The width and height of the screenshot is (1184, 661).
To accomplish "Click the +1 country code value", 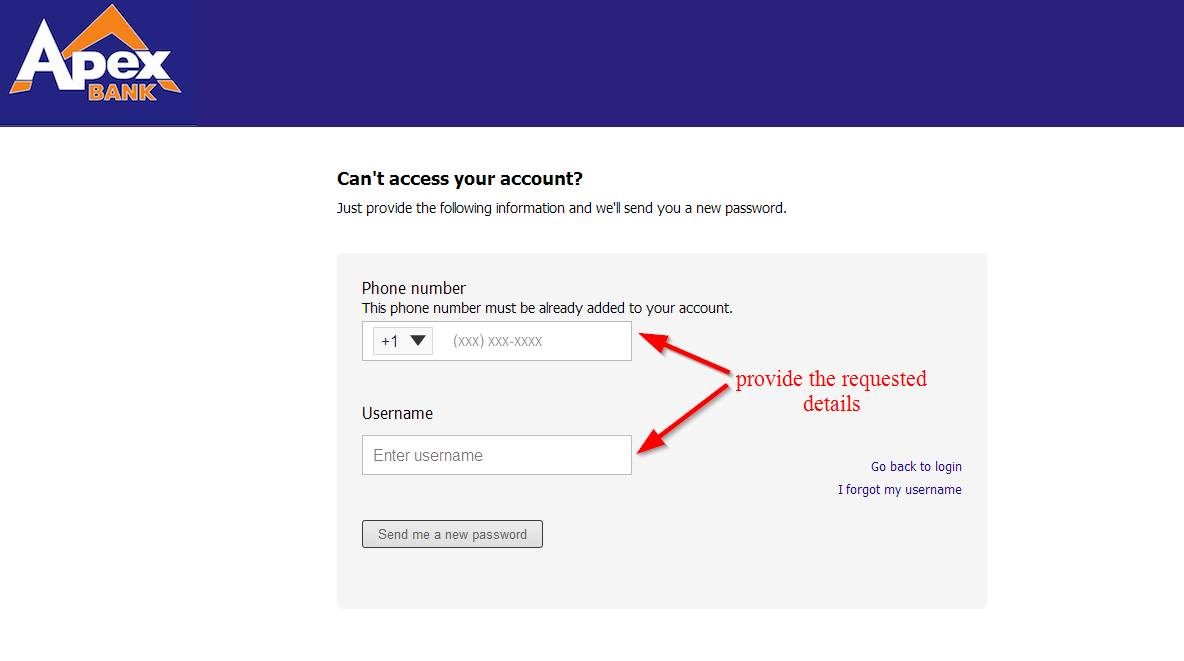I will (390, 341).
